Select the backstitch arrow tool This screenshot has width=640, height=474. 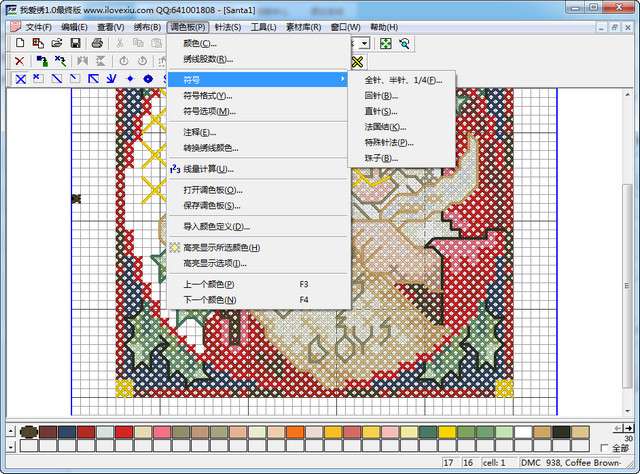coord(93,79)
